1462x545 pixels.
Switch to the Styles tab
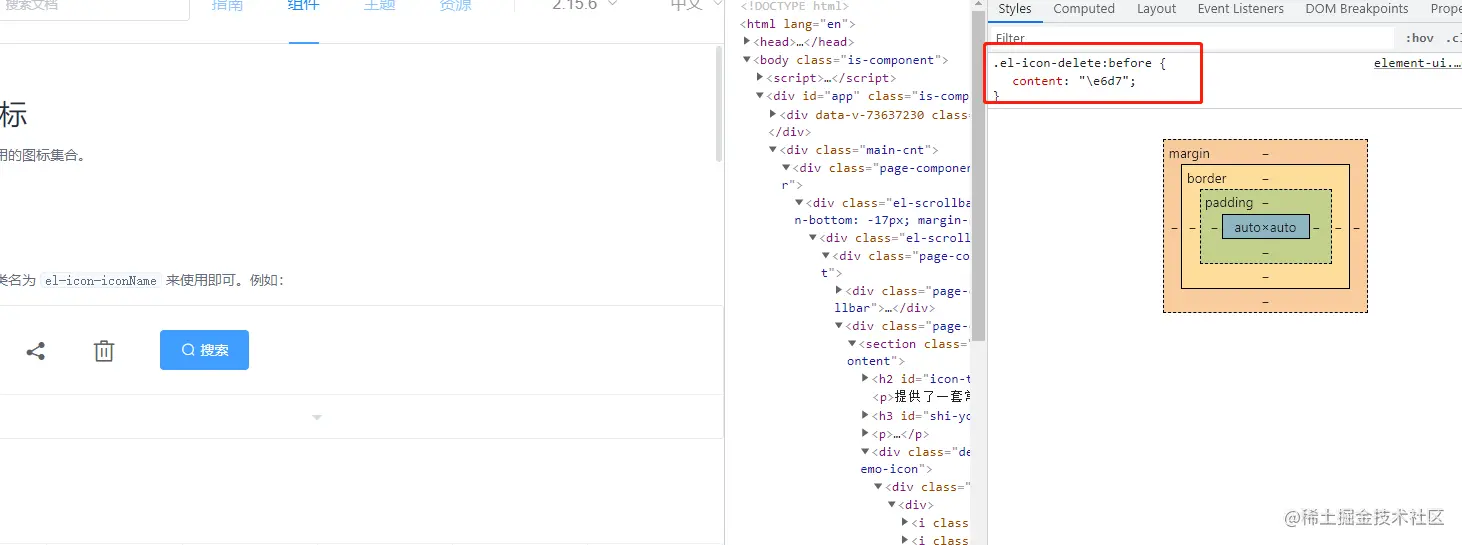(1014, 9)
